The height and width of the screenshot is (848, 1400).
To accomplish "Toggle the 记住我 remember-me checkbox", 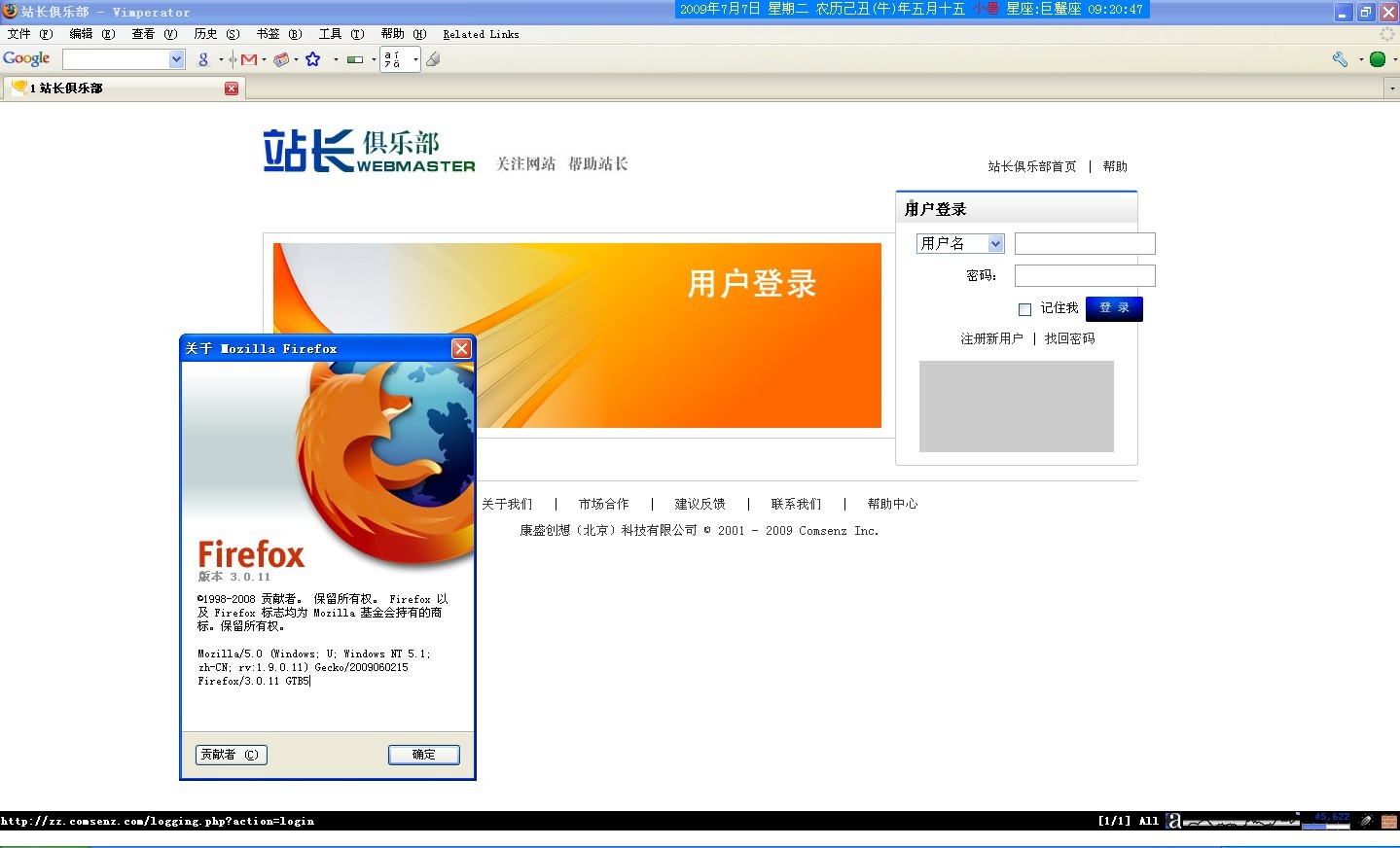I will click(x=1024, y=309).
